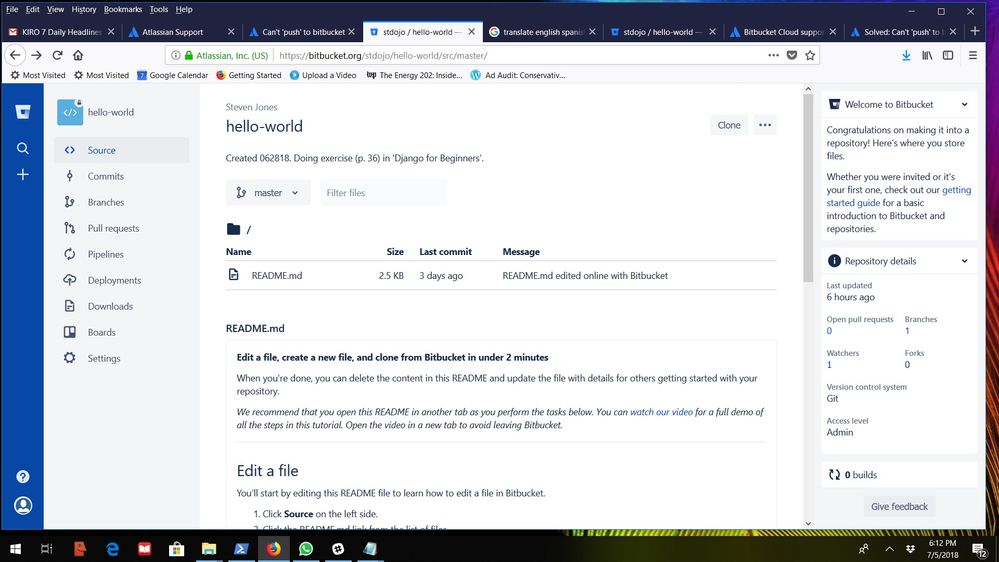
Task: Open search from the blue sidebar
Action: click(23, 148)
